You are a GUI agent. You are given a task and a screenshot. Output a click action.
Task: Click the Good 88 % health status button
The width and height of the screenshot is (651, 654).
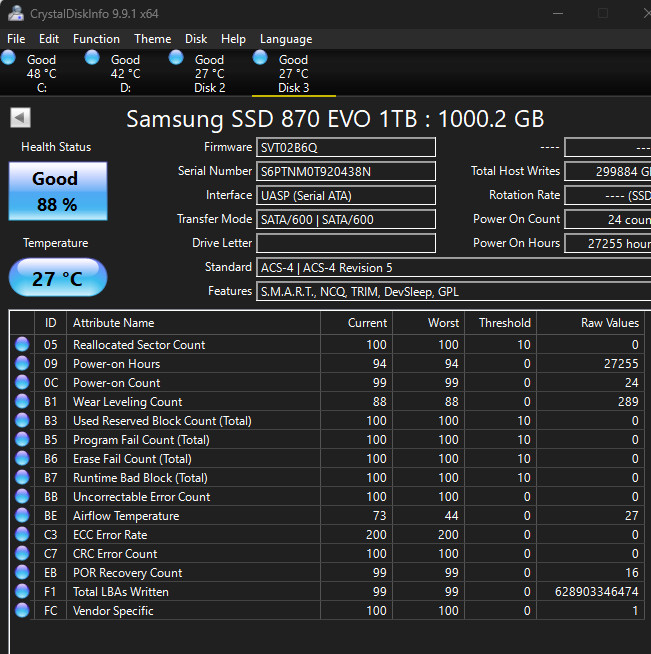58,191
